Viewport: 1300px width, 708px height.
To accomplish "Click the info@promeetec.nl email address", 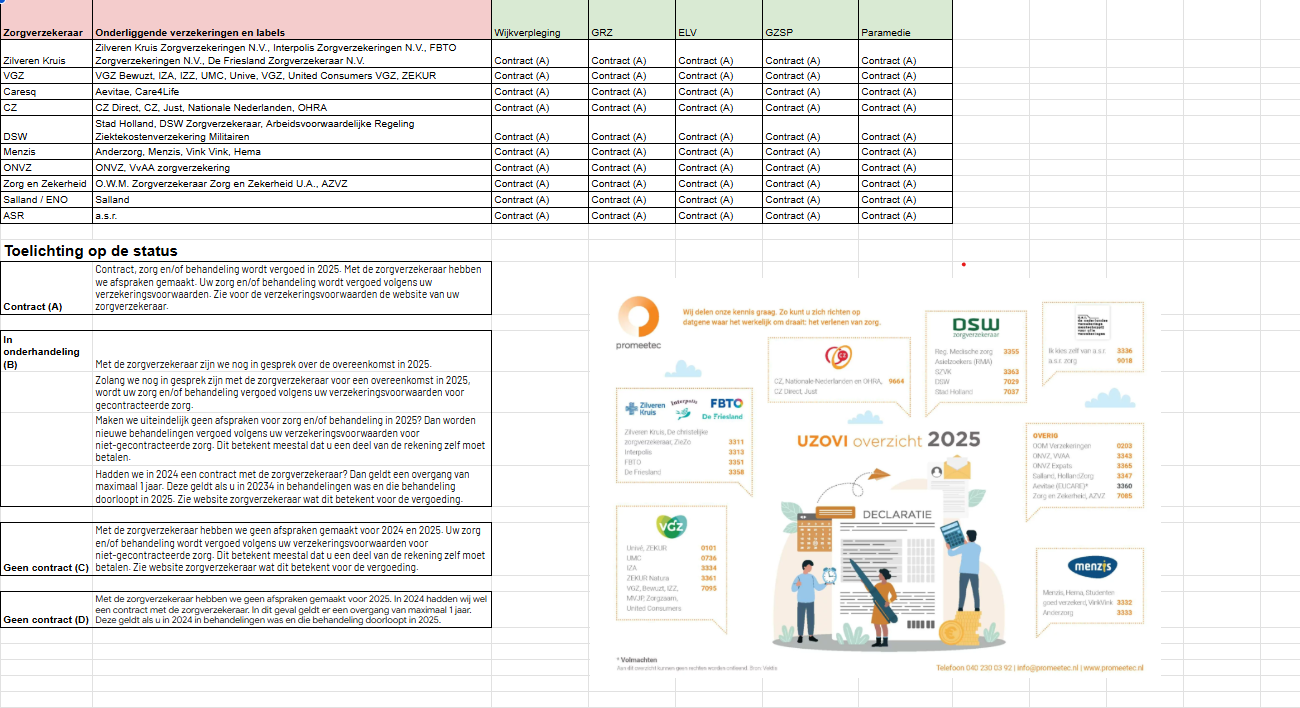I will pyautogui.click(x=1046, y=667).
